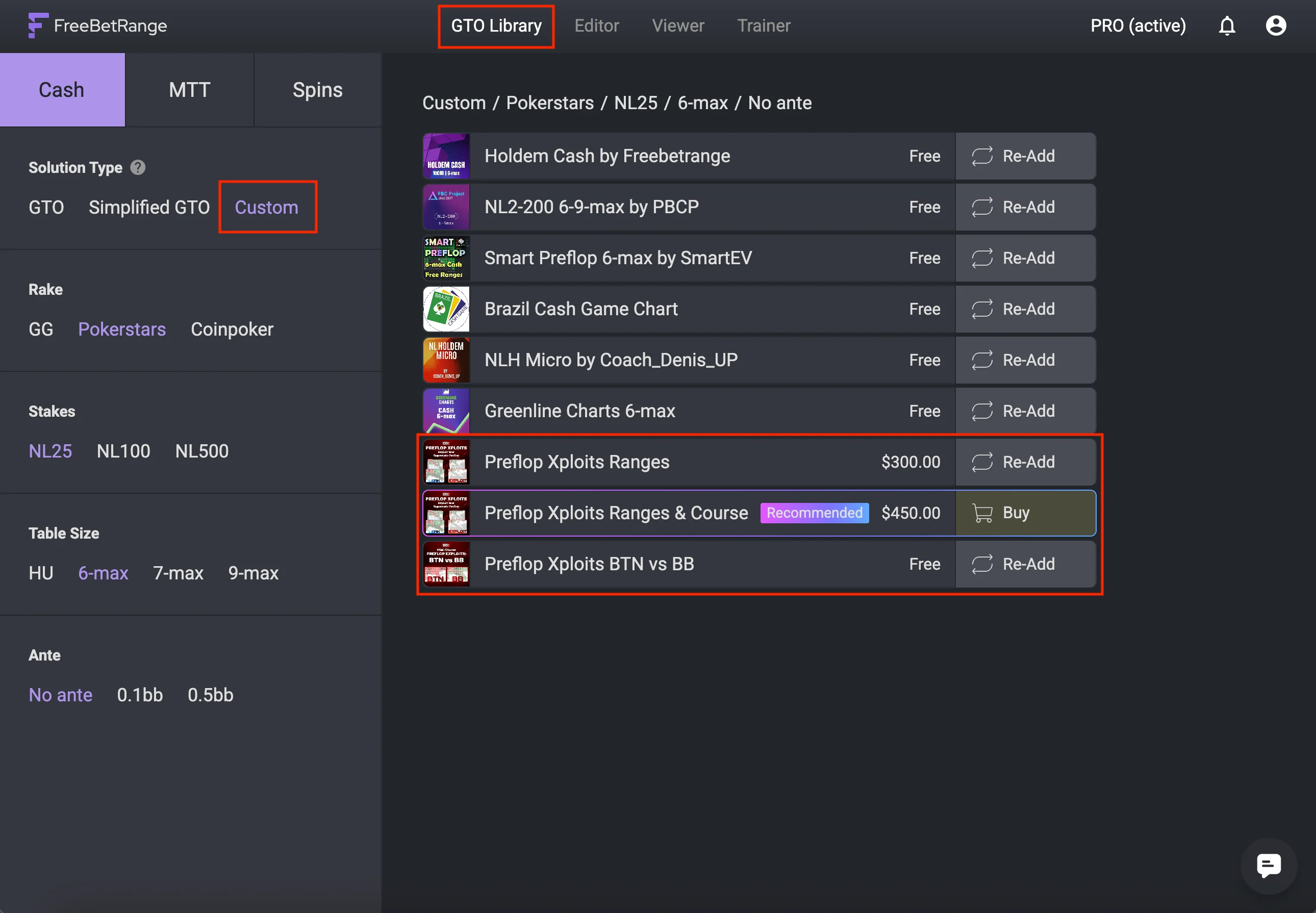Choose GTO solution type

(x=46, y=207)
